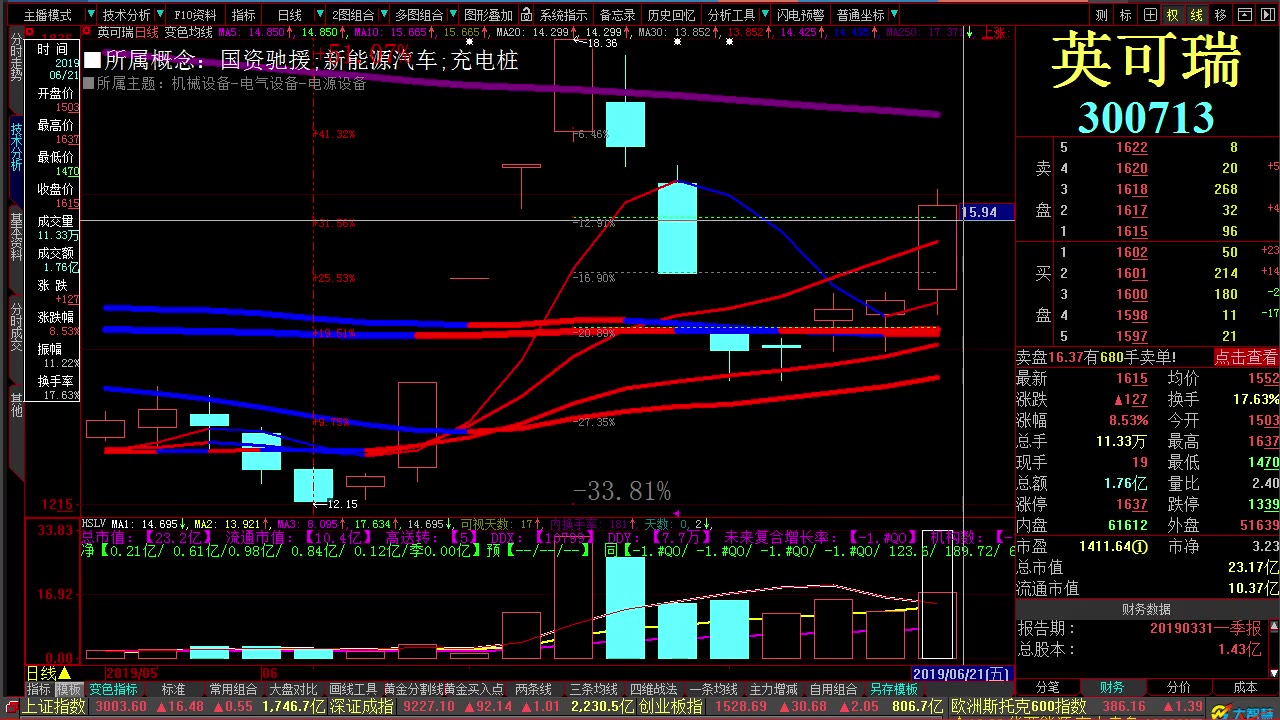
Task: Choose the 两条线 template
Action: (x=533, y=690)
